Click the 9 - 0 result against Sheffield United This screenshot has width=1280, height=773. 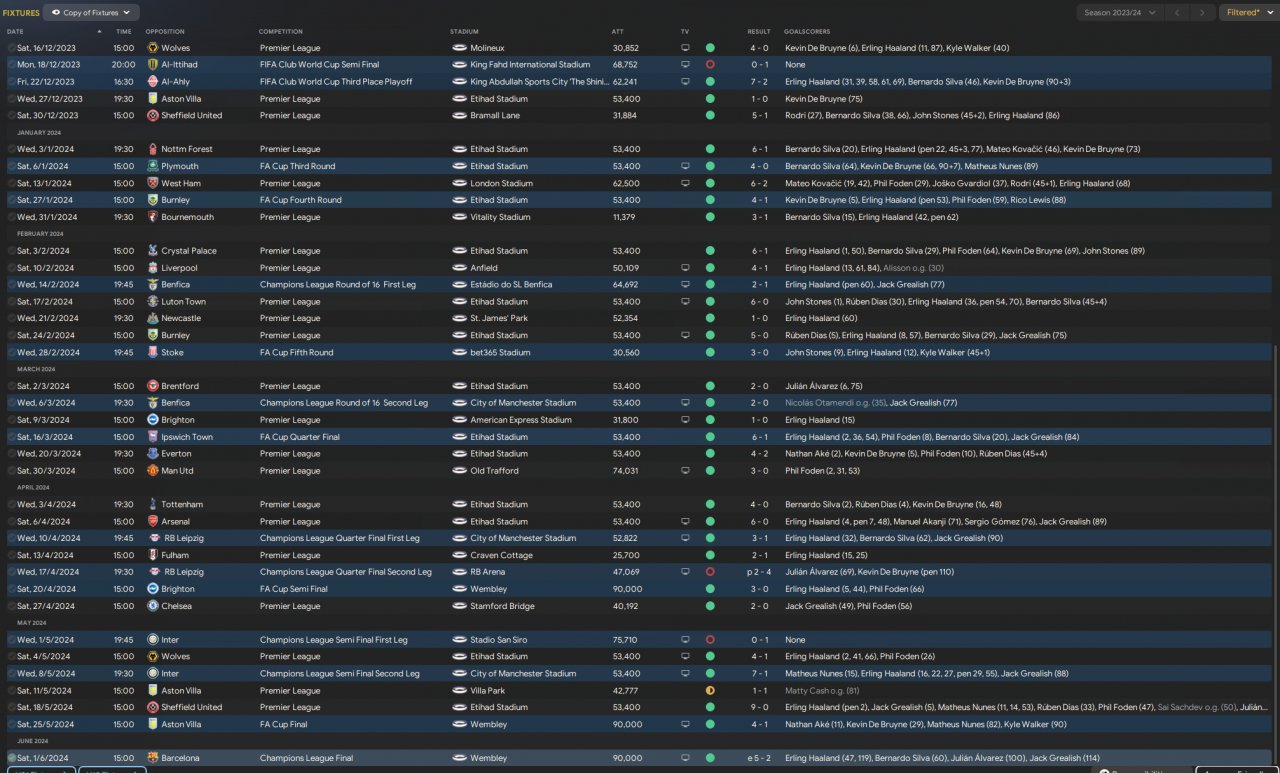tap(759, 707)
